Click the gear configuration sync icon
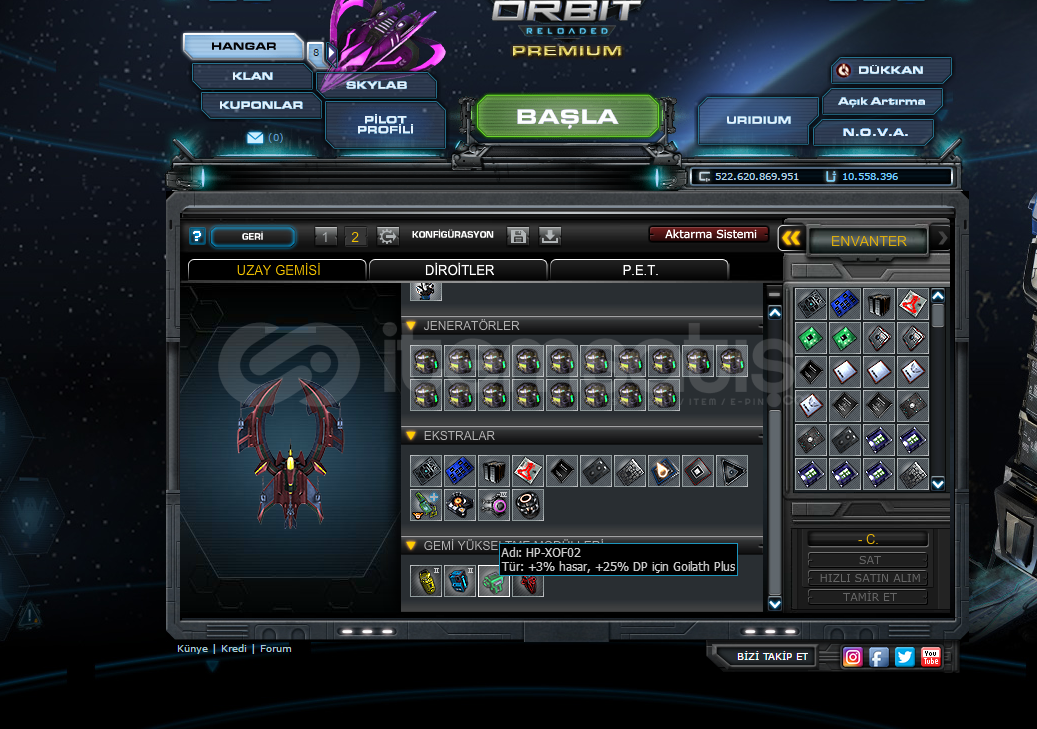The height and width of the screenshot is (729, 1037). point(388,236)
